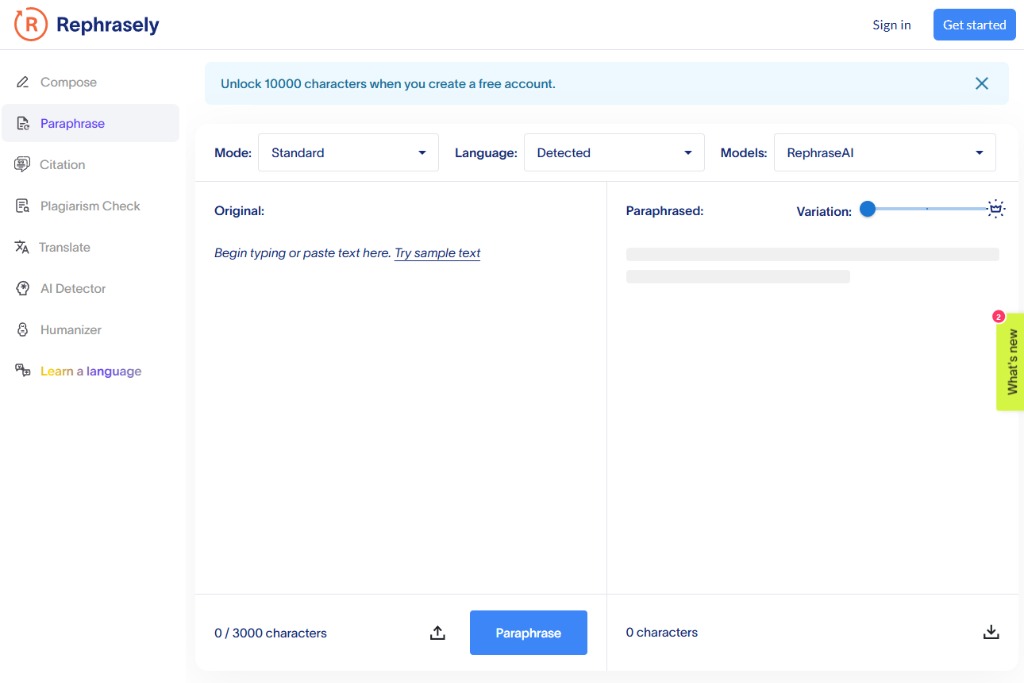
Task: Open the Translate tool
Action: coord(64,247)
